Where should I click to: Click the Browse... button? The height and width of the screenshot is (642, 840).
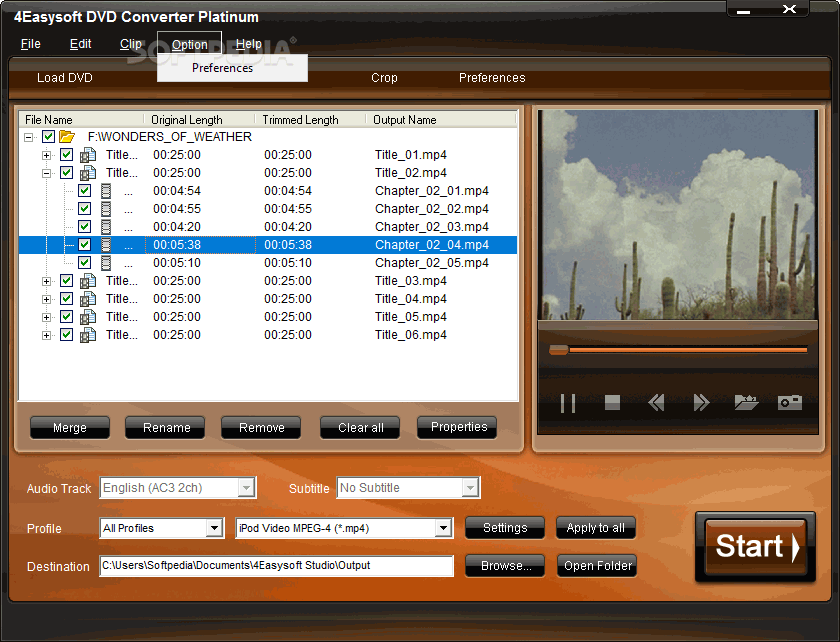point(505,566)
